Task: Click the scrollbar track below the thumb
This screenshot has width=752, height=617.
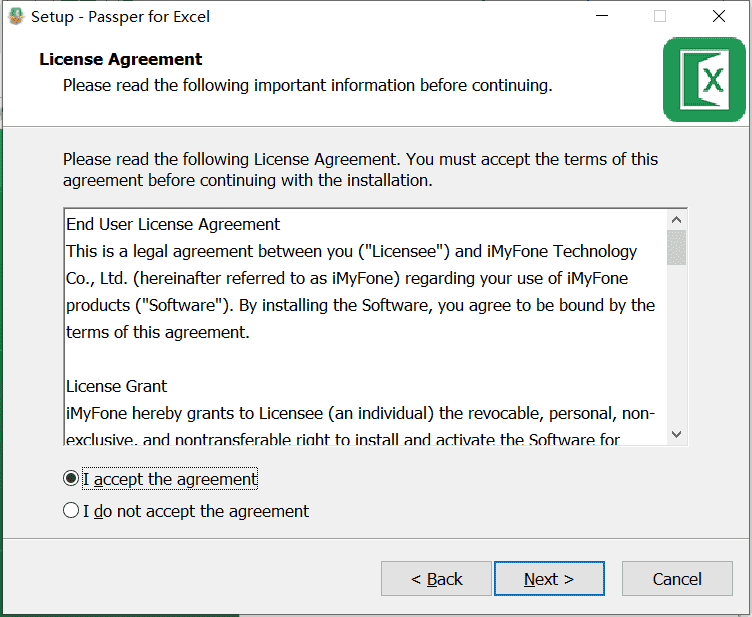Action: tap(677, 344)
